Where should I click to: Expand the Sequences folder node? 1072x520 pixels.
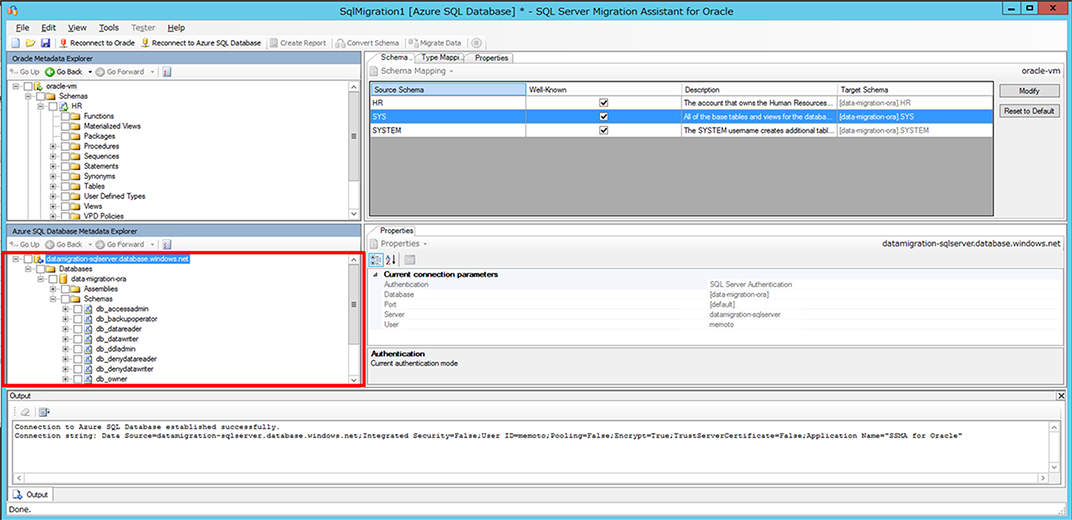[x=53, y=156]
